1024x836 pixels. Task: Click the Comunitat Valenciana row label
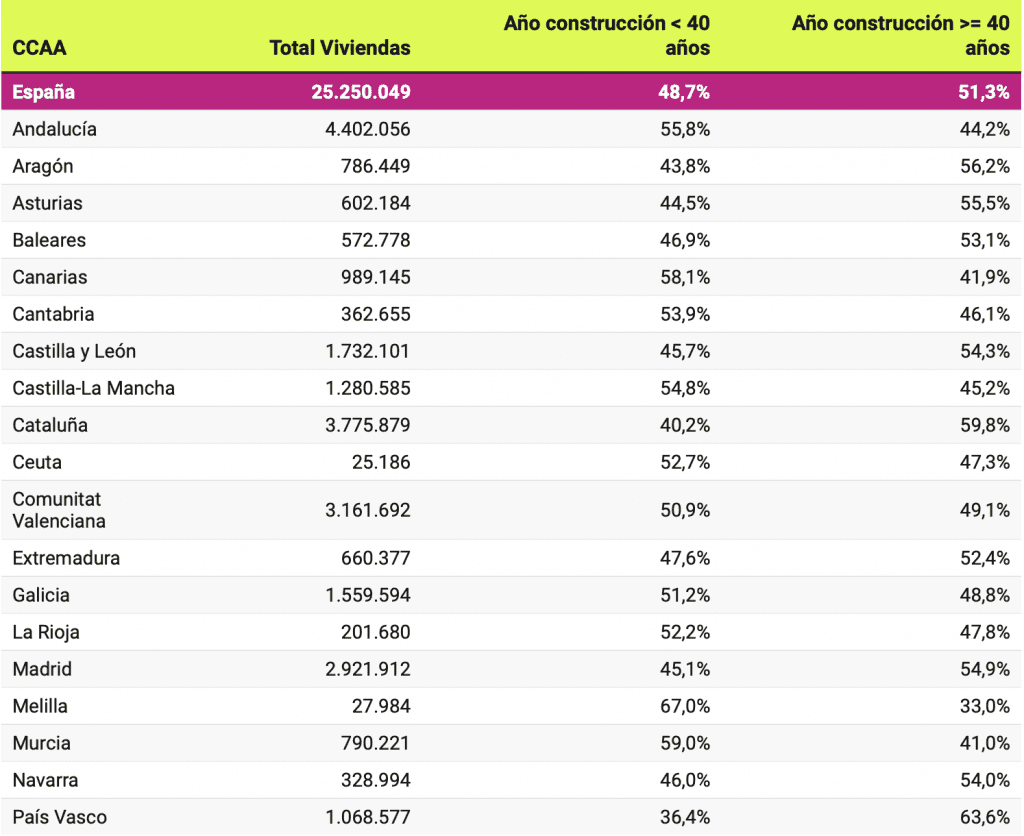pyautogui.click(x=58, y=510)
